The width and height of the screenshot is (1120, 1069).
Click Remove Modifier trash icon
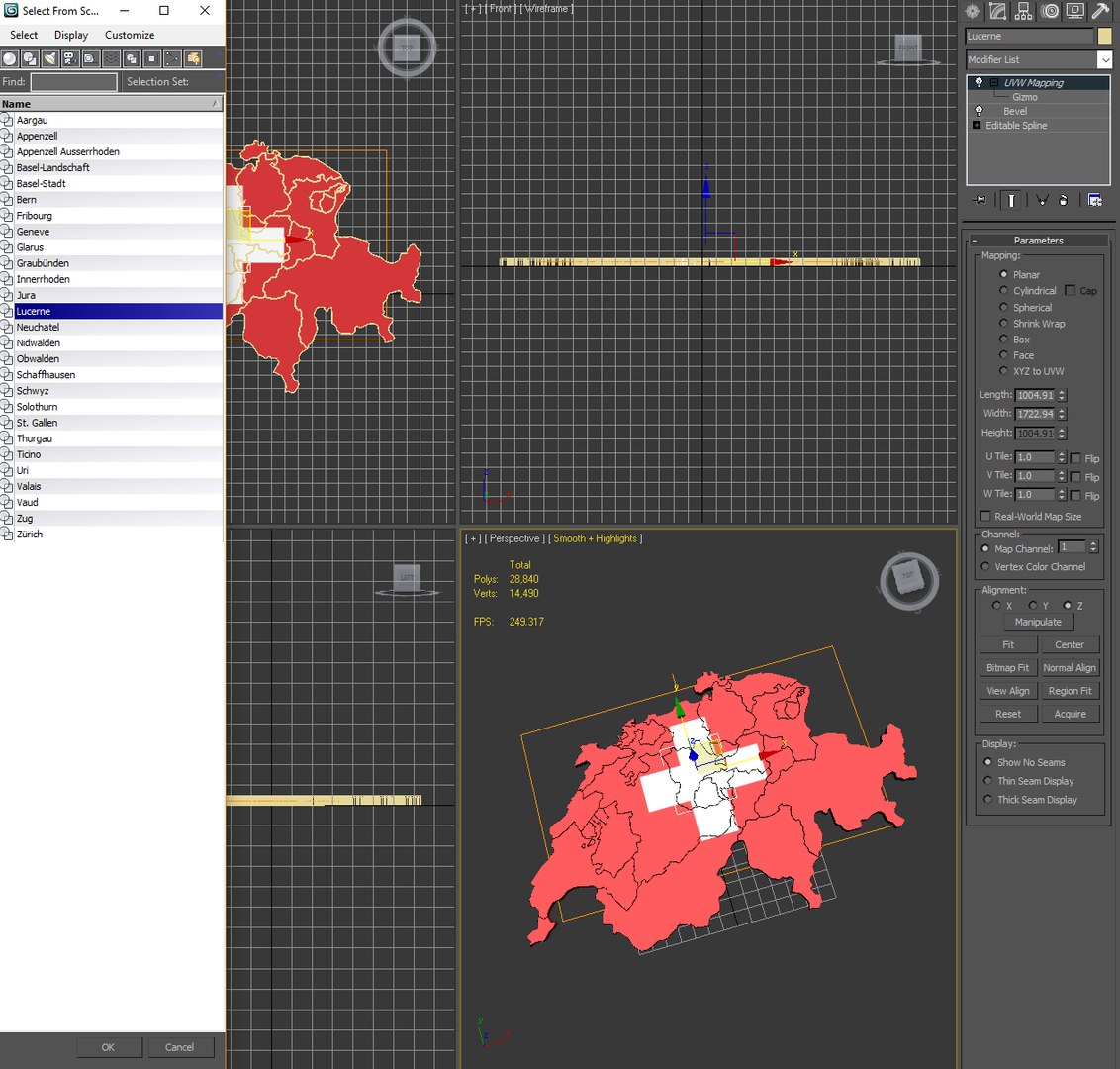click(x=1063, y=200)
